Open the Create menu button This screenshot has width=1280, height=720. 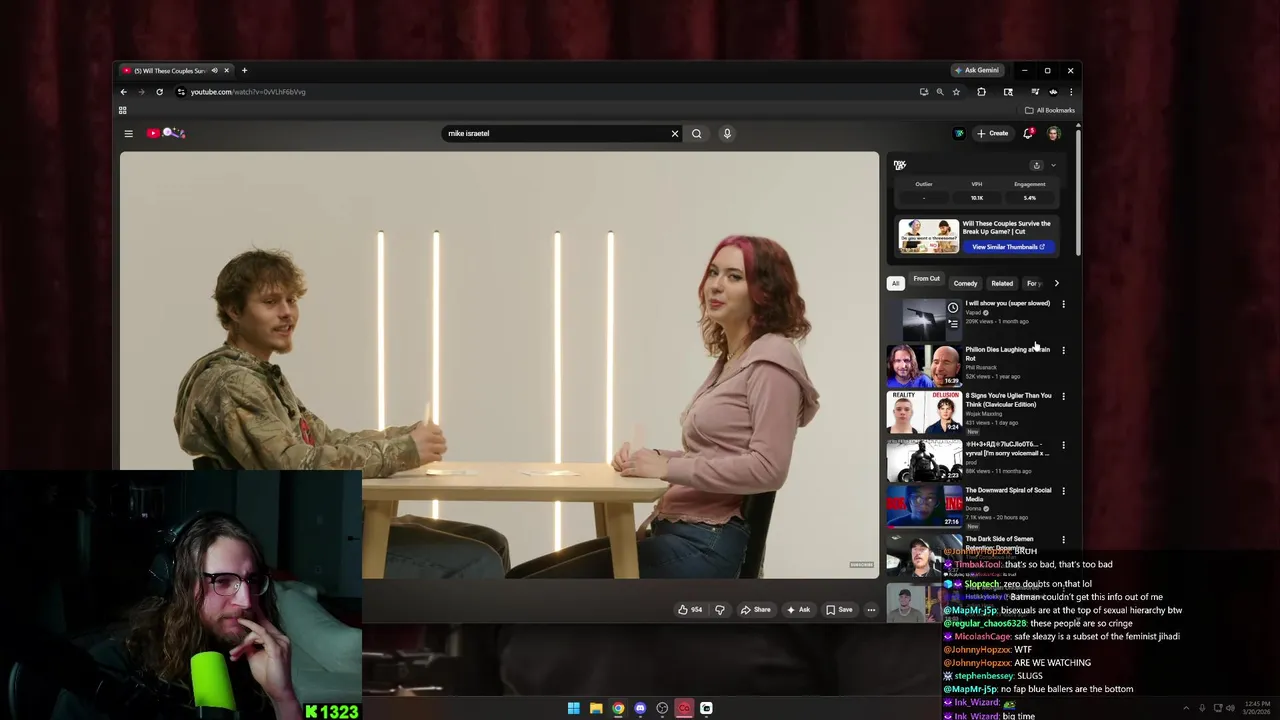(993, 133)
